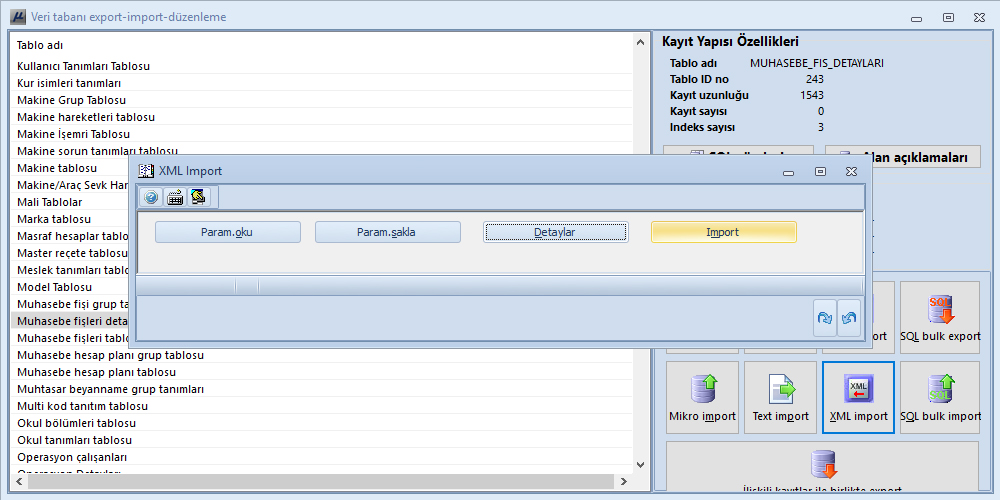Click the redo arrow icon in XML Import dialog

tap(825, 318)
